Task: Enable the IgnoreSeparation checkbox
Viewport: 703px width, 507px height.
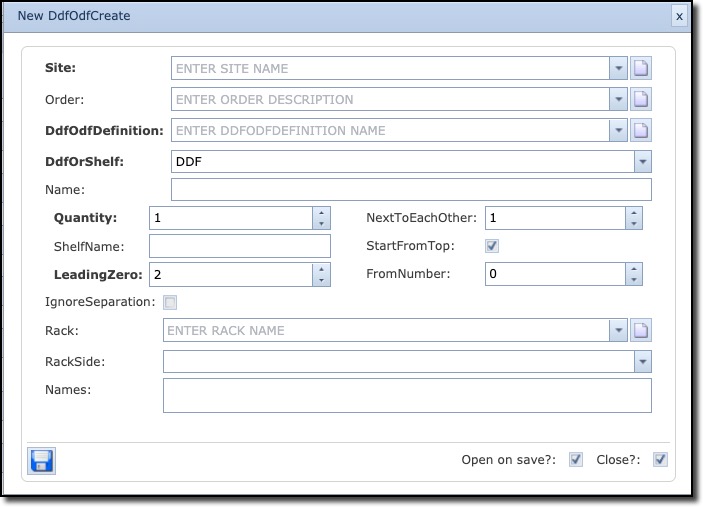Action: tap(170, 302)
